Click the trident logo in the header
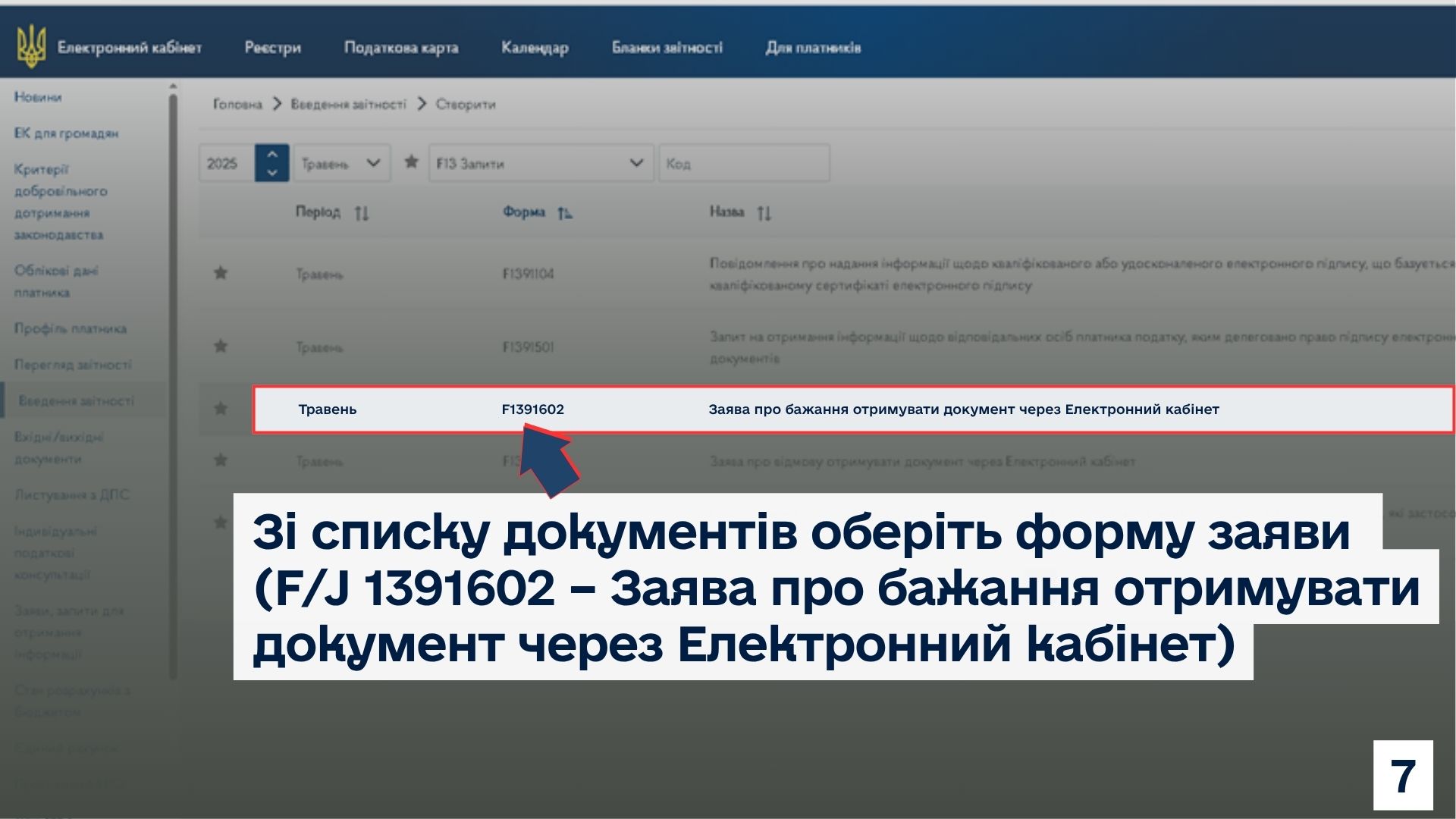This screenshot has width=1456, height=819. pyautogui.click(x=31, y=46)
